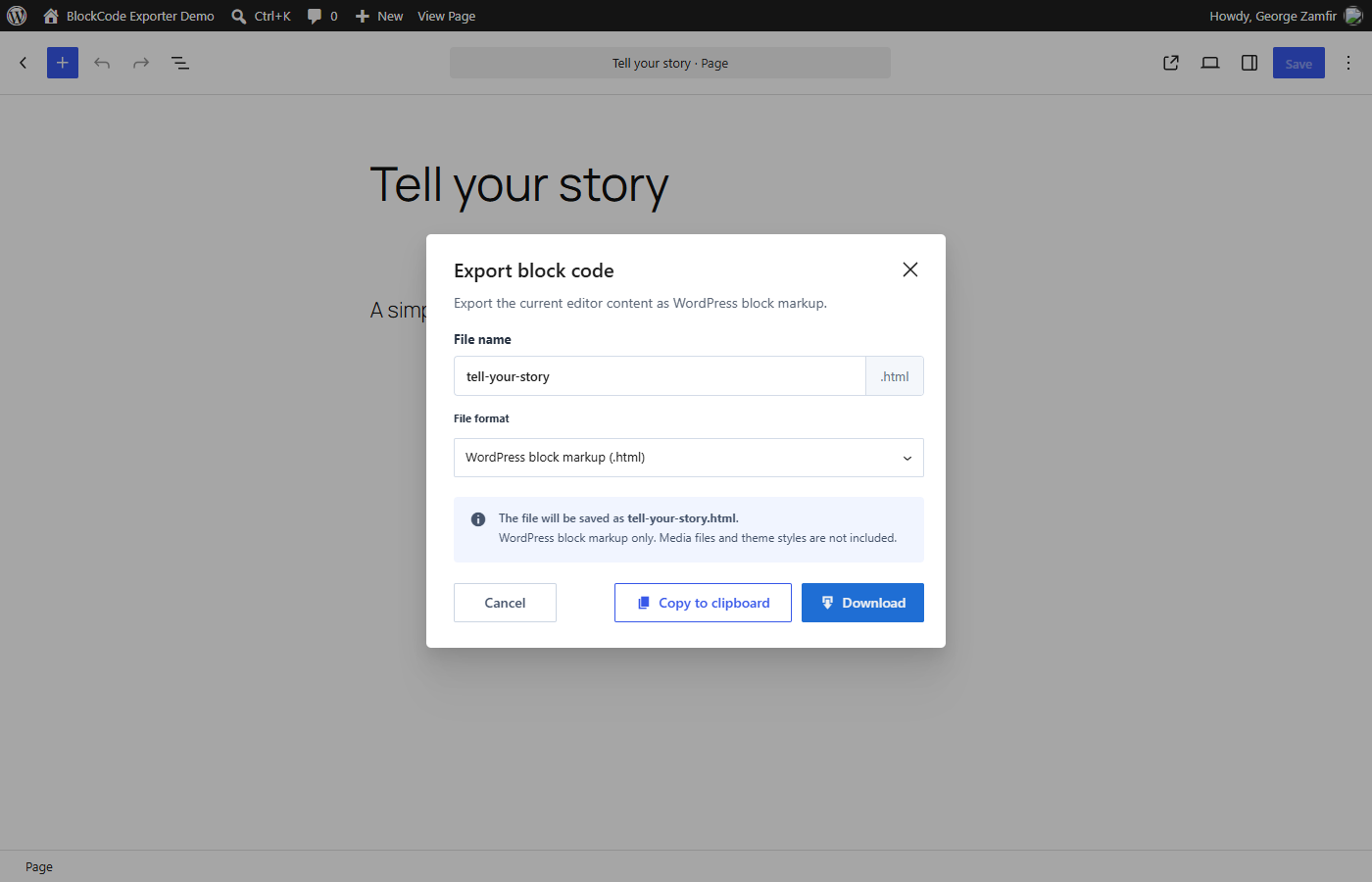
Task: View page in new tab icon
Action: pyautogui.click(x=1171, y=63)
